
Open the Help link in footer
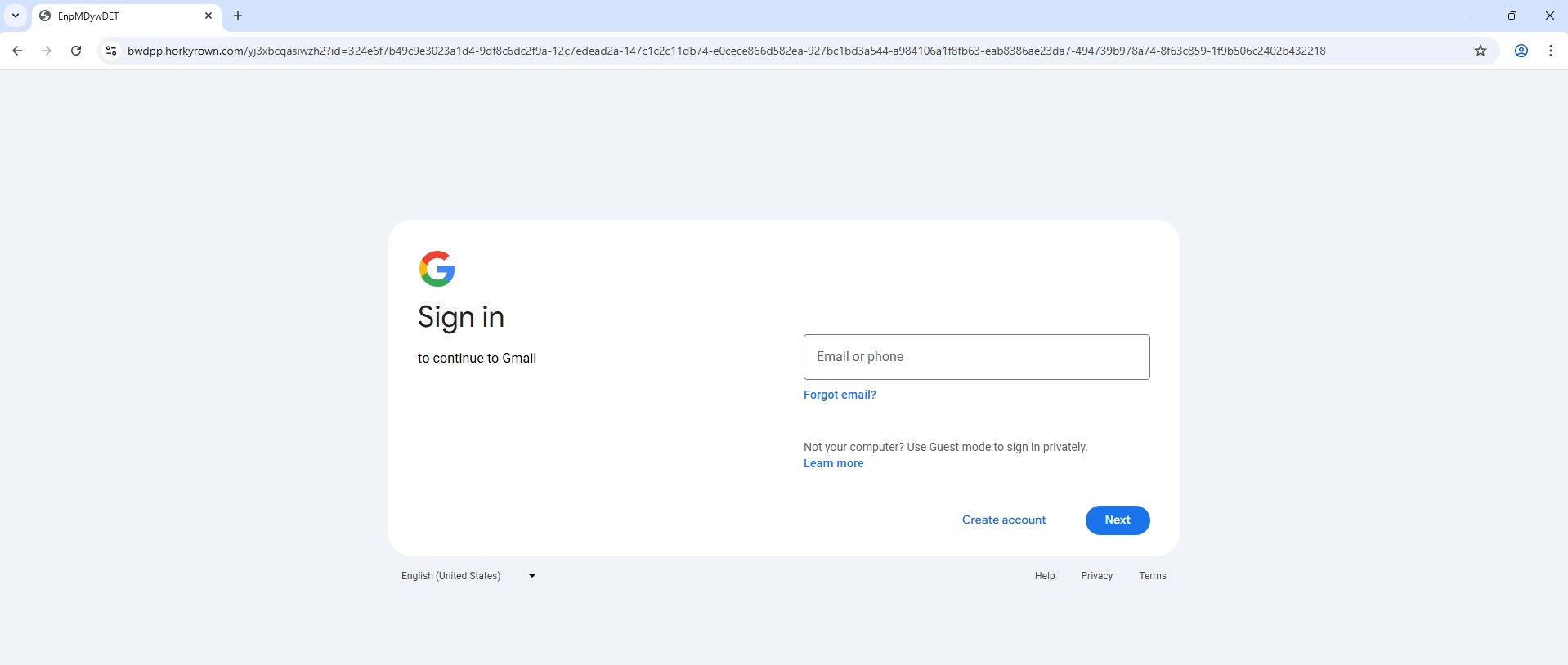click(x=1044, y=576)
